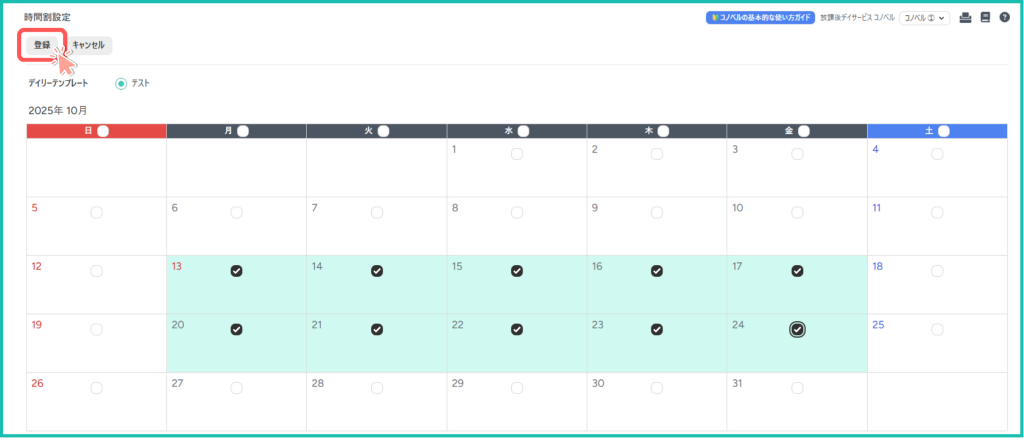Uncheck the October 24 checkbox
1024x438 pixels.
797,329
